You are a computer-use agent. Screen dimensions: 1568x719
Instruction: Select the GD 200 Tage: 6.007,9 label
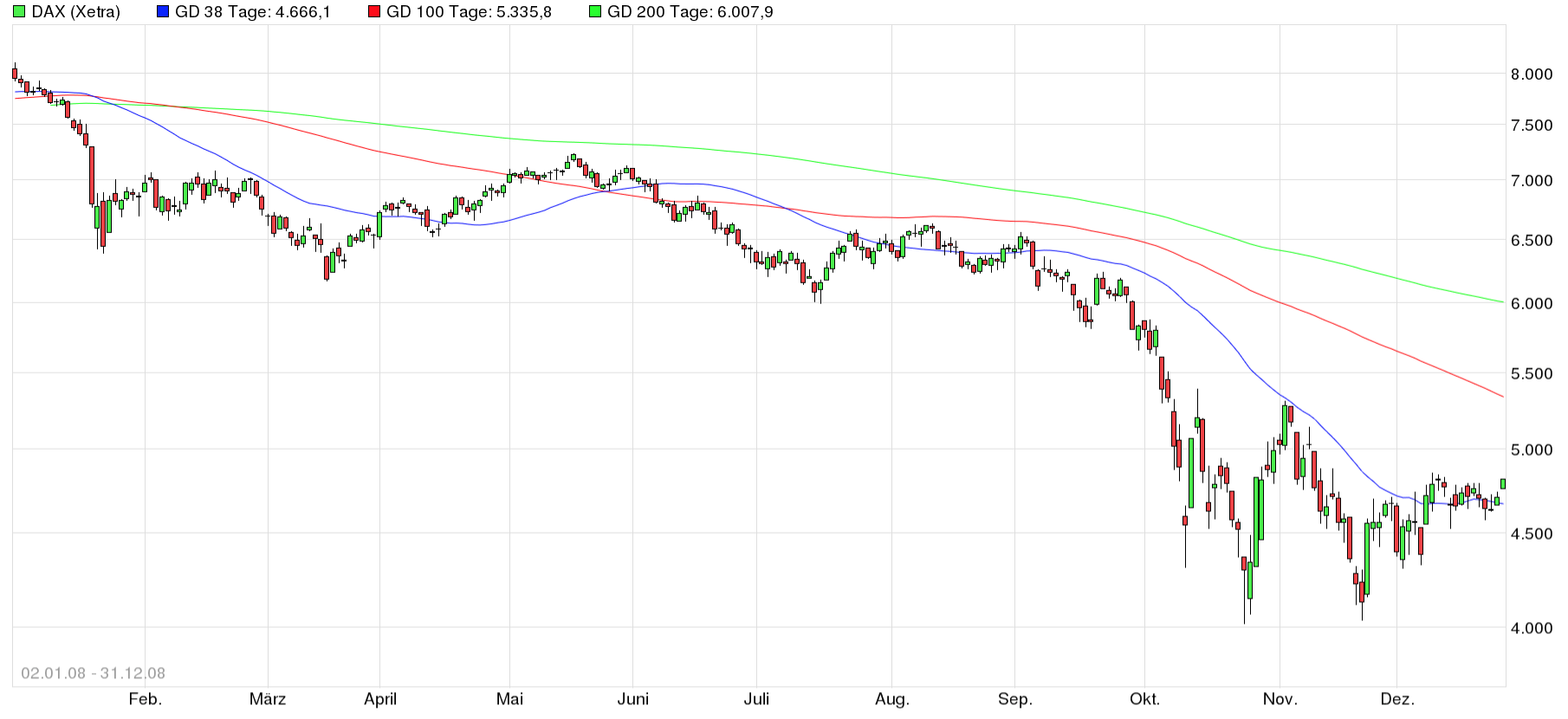point(690,12)
